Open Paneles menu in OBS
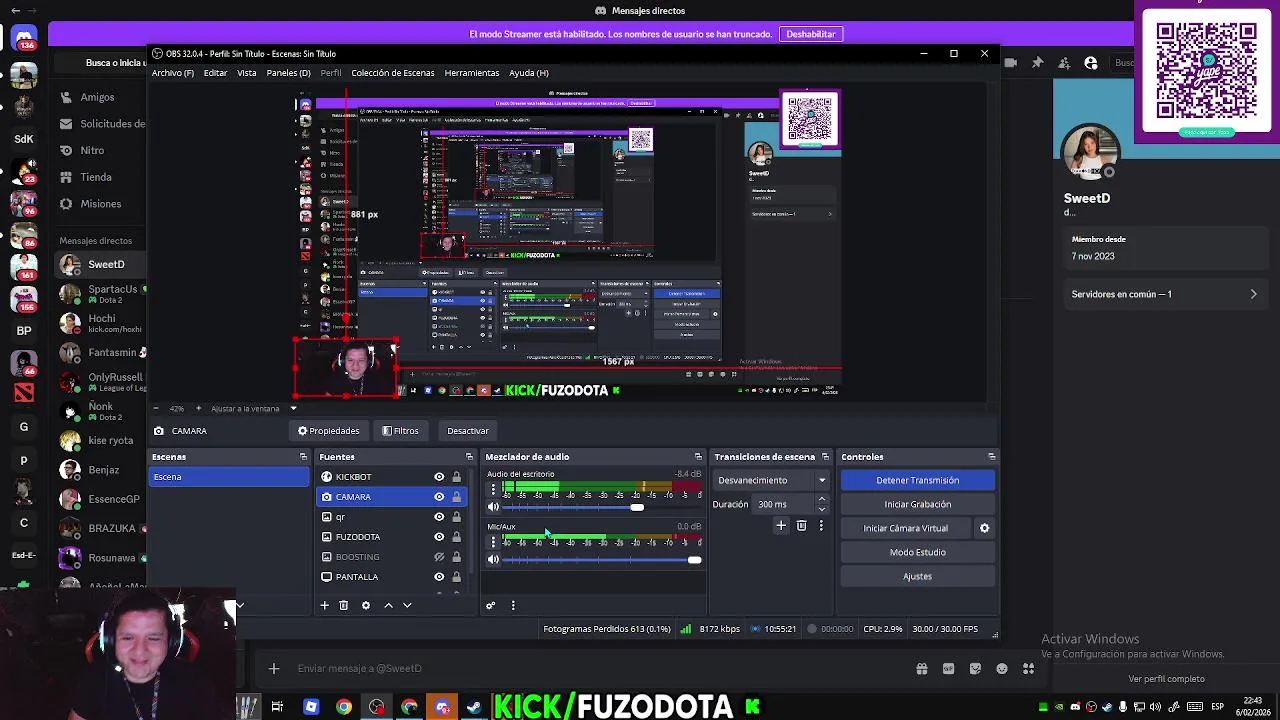The image size is (1280, 720). 288,73
